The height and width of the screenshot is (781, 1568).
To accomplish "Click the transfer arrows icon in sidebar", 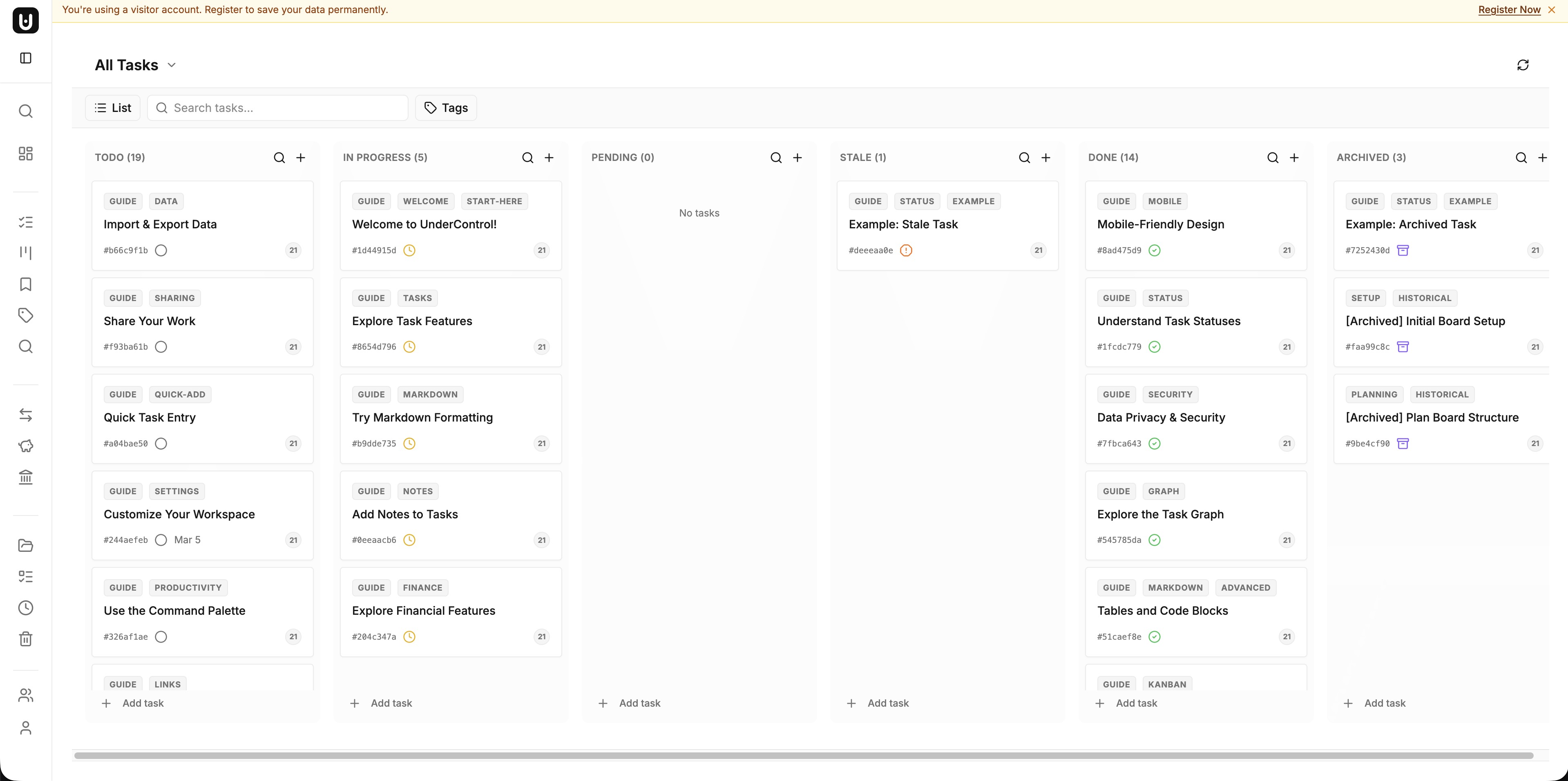I will click(26, 415).
